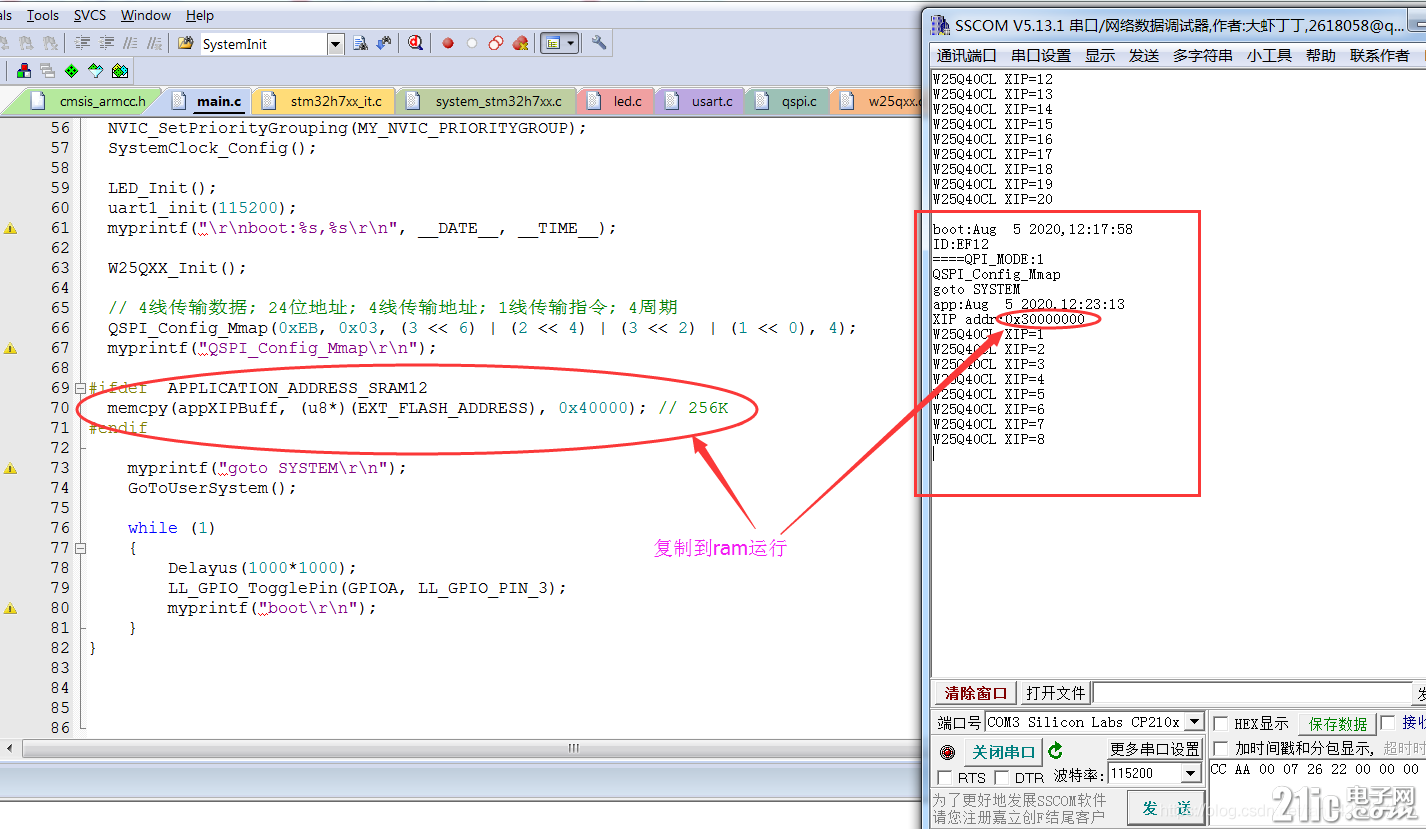Click the 保存数据 button
The width and height of the screenshot is (1426, 829).
[x=1338, y=724]
